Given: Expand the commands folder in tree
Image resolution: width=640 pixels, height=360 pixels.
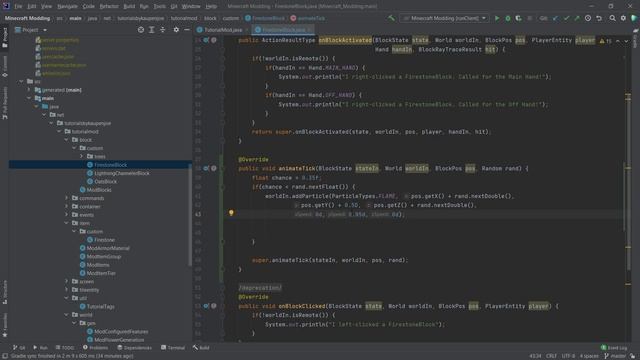Looking at the screenshot, I should click(x=67, y=198).
